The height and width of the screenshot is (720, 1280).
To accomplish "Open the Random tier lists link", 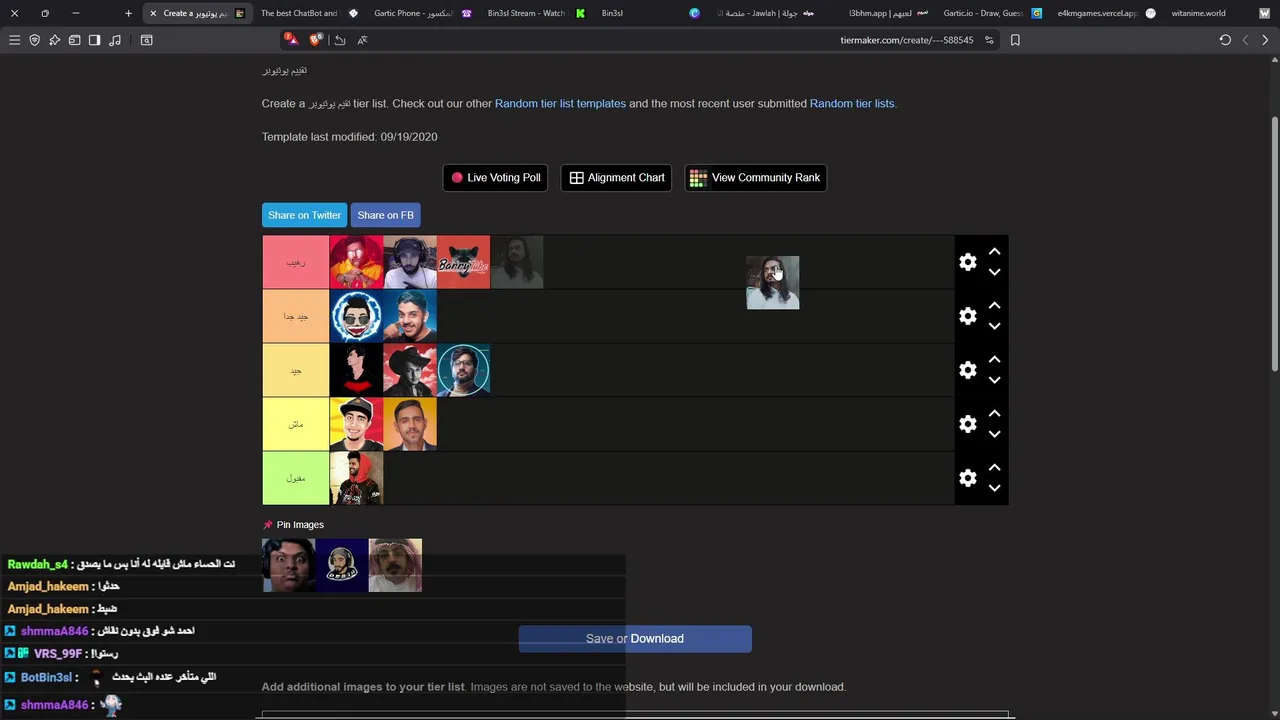I will coord(852,103).
